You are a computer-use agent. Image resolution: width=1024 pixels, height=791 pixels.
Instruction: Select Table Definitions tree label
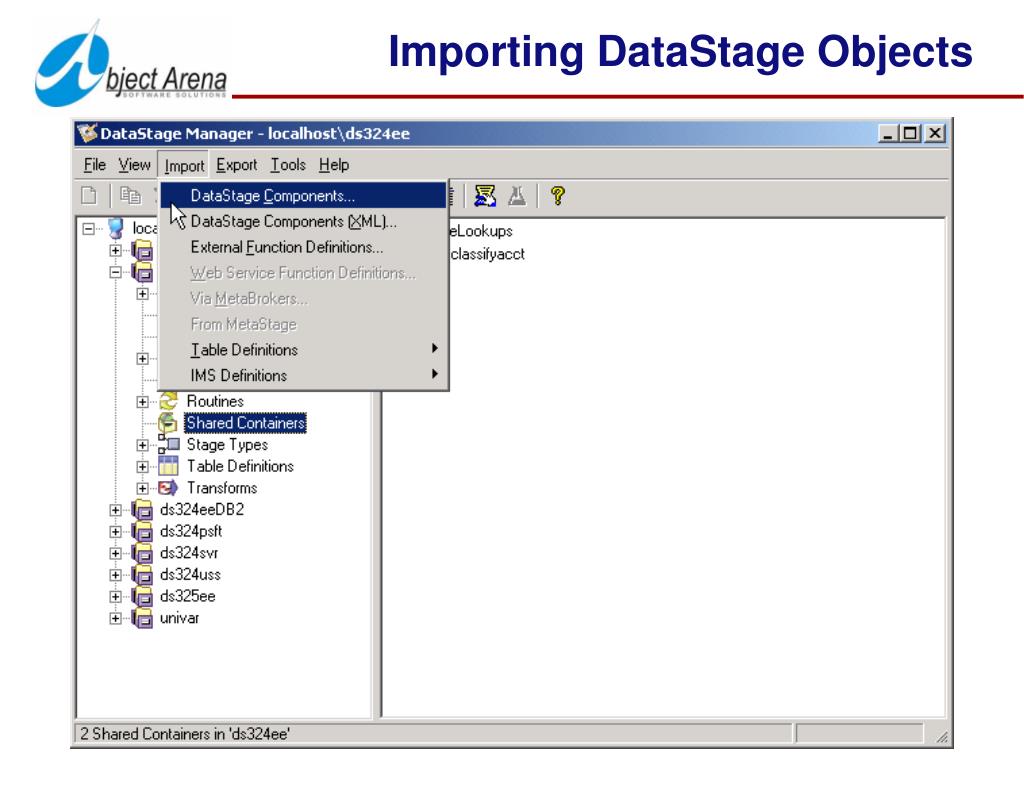click(x=240, y=466)
